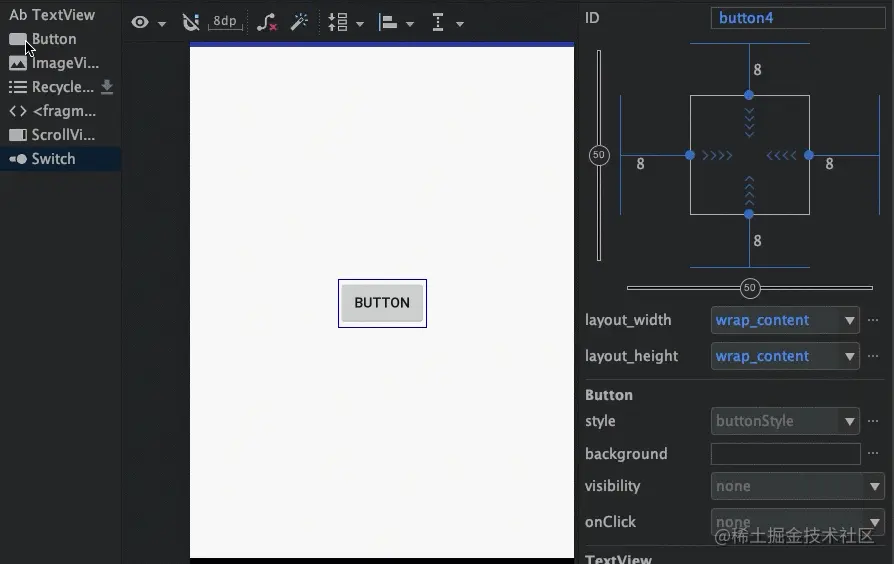
Task: Click the ID field containing button4
Action: 798,18
